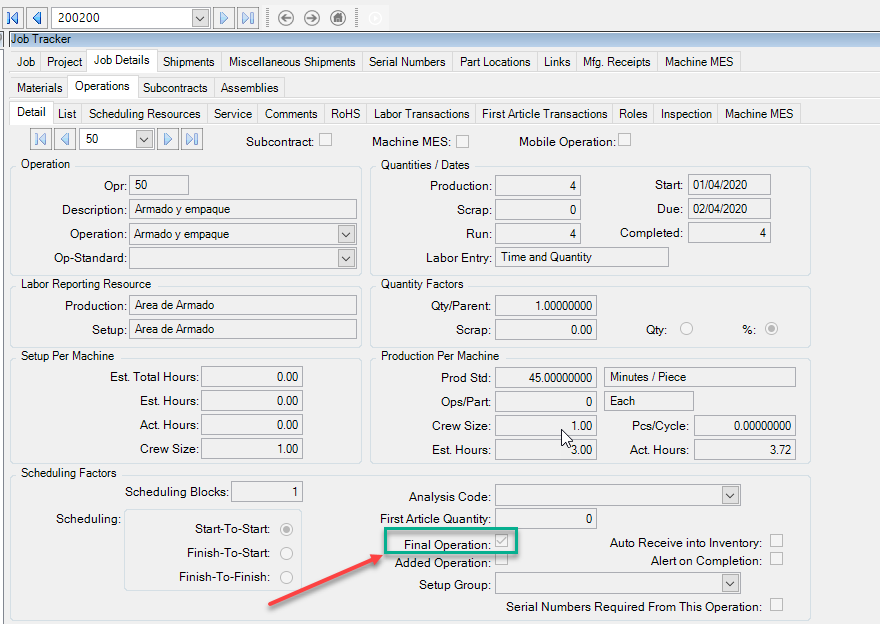Go to next operation after 50
Image resolution: width=880 pixels, height=624 pixels.
(x=169, y=139)
